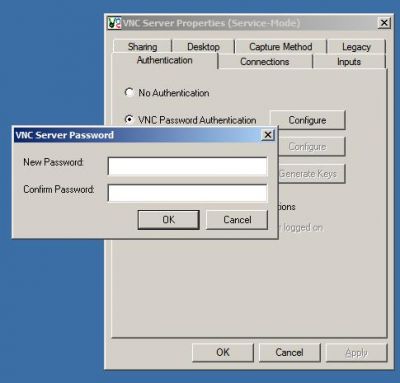This screenshot has width=400, height=383.
Task: Click the VNC icon in Properties title bar
Action: tap(114, 23)
